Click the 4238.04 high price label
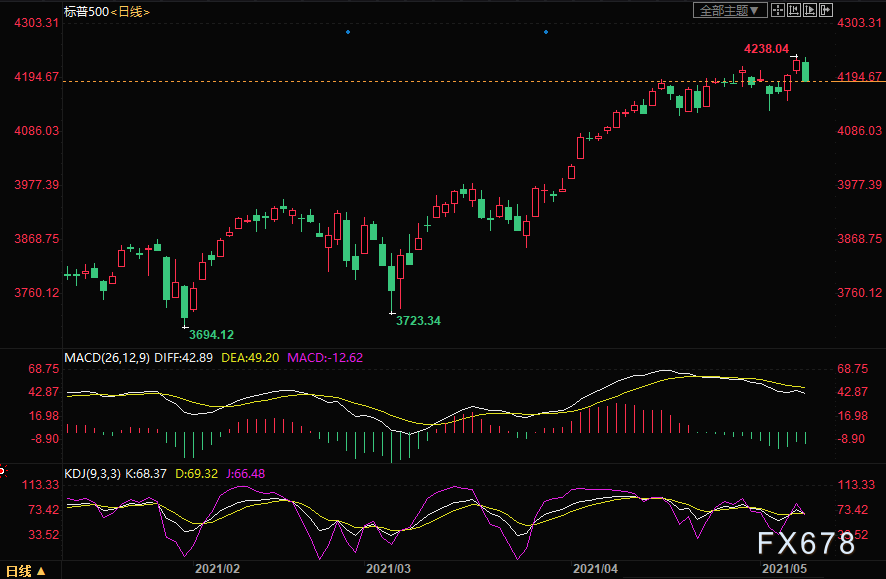 766,49
